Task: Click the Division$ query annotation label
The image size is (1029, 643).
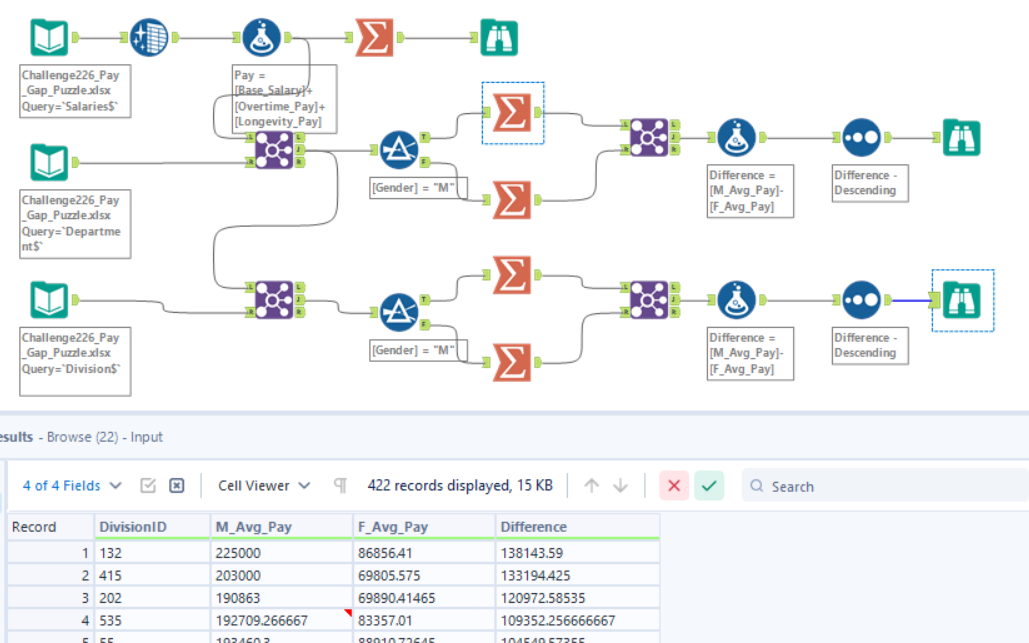Action: (x=75, y=361)
